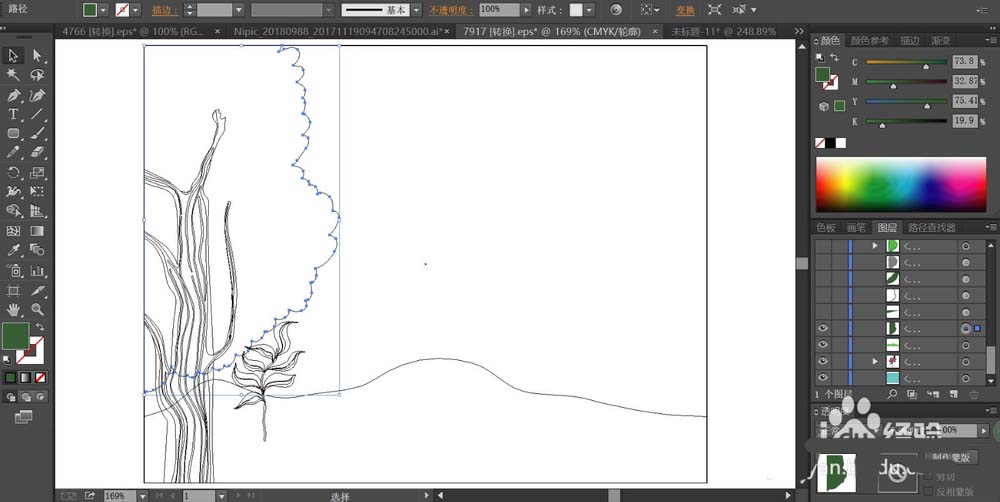Show more document tabs with double-arrow

coord(798,31)
